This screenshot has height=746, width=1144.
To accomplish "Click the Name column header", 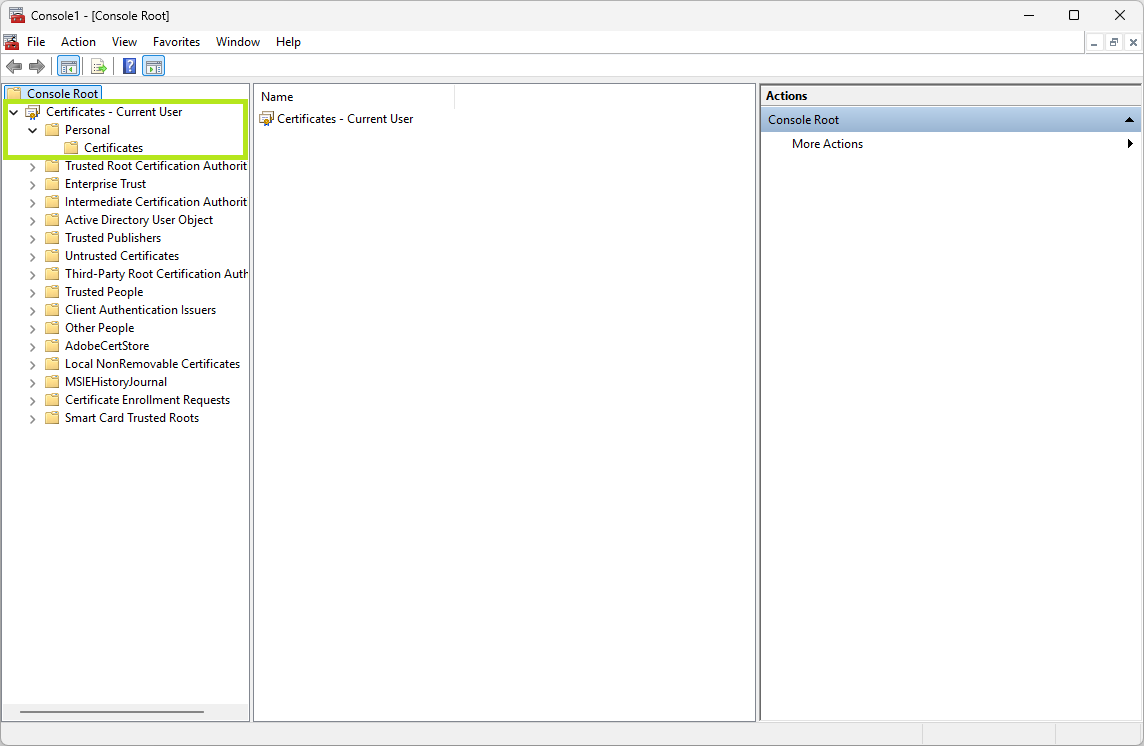I will pyautogui.click(x=355, y=96).
